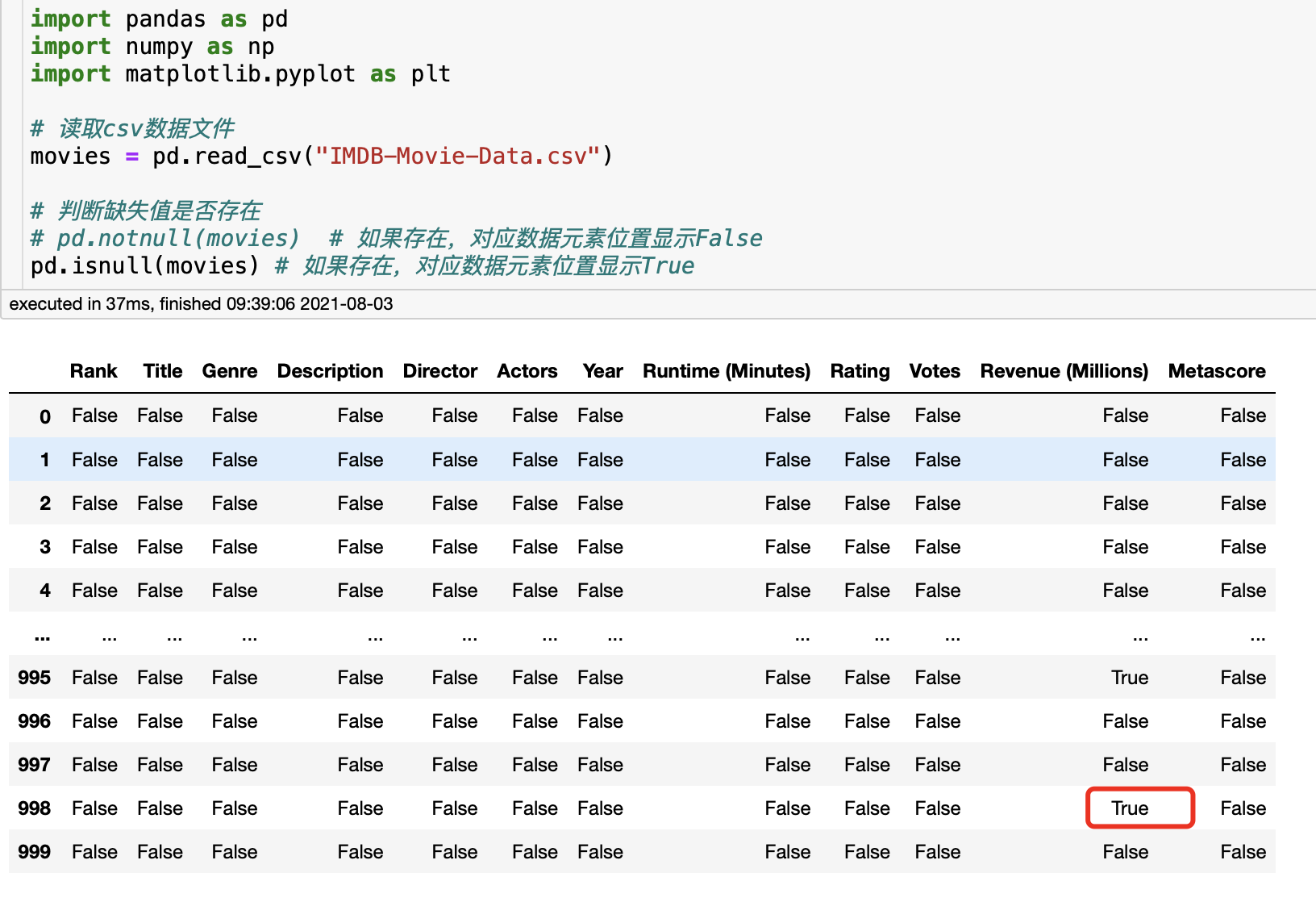Click the Title column header
1316x902 pixels.
[163, 371]
